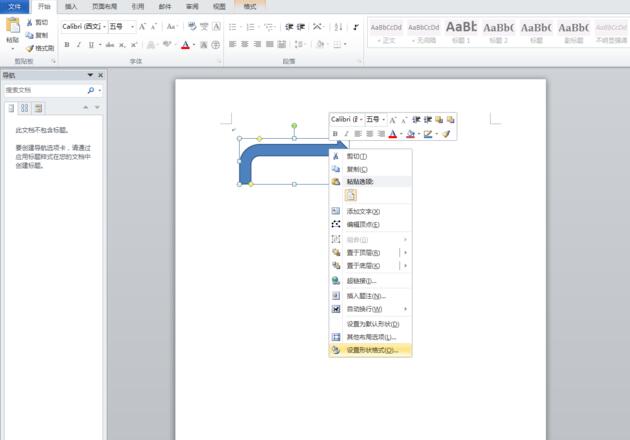Apply the 正文 Normal style from gallery

386,32
